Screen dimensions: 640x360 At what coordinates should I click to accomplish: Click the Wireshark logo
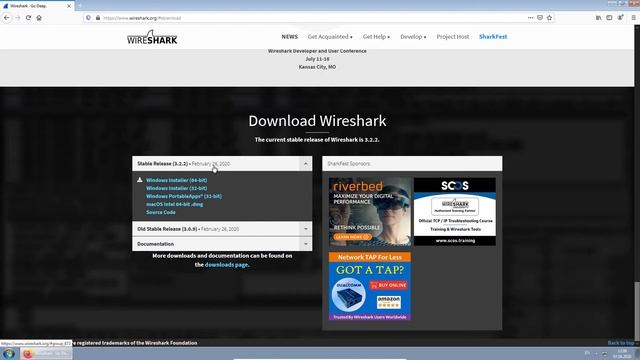pos(152,37)
